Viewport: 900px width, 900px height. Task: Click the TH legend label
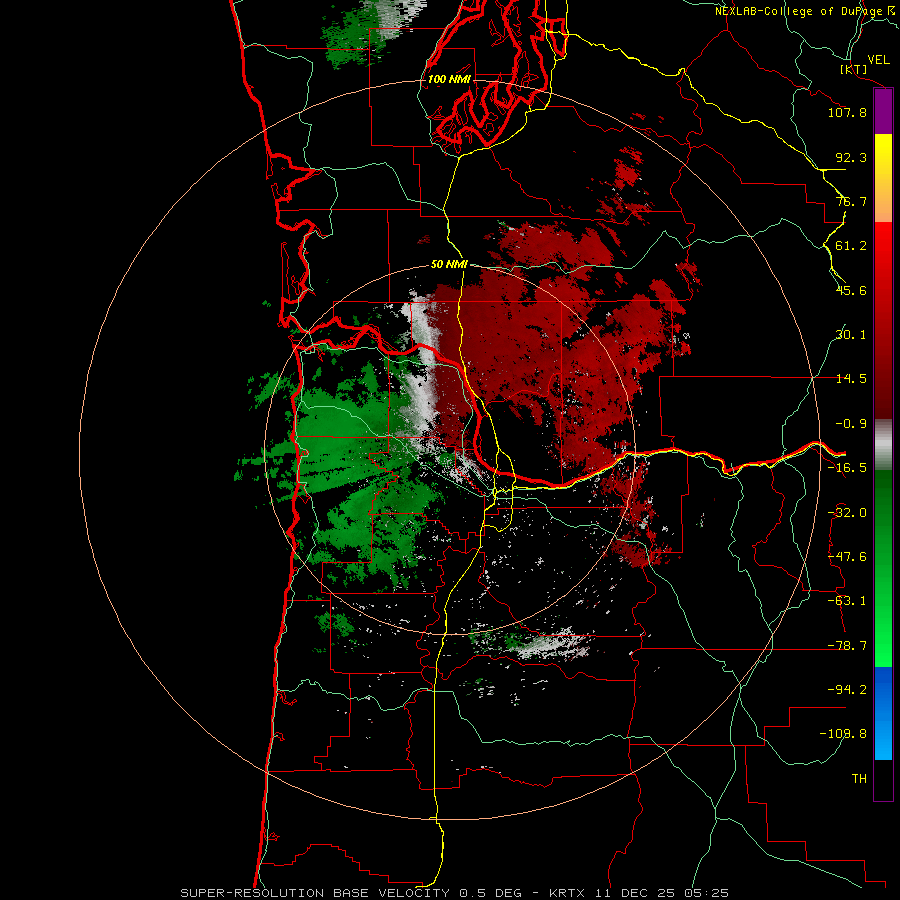859,779
